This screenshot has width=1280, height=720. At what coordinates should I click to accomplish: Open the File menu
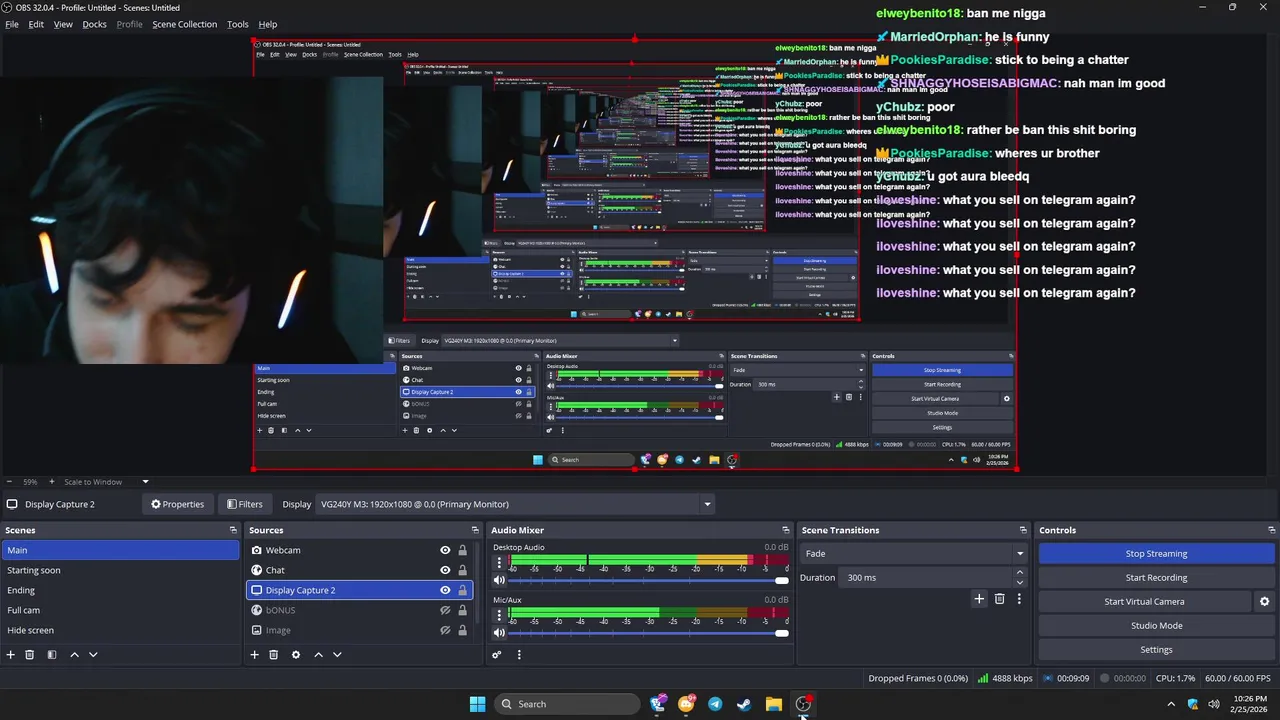pos(12,24)
